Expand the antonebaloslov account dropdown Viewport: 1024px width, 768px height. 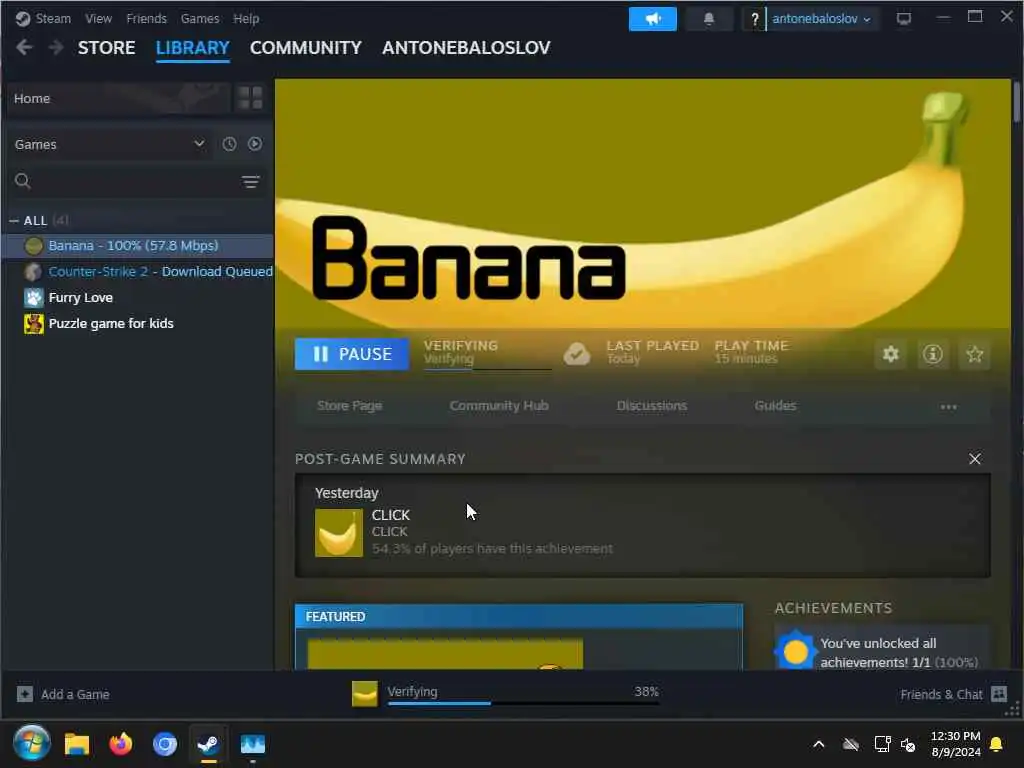coord(822,19)
